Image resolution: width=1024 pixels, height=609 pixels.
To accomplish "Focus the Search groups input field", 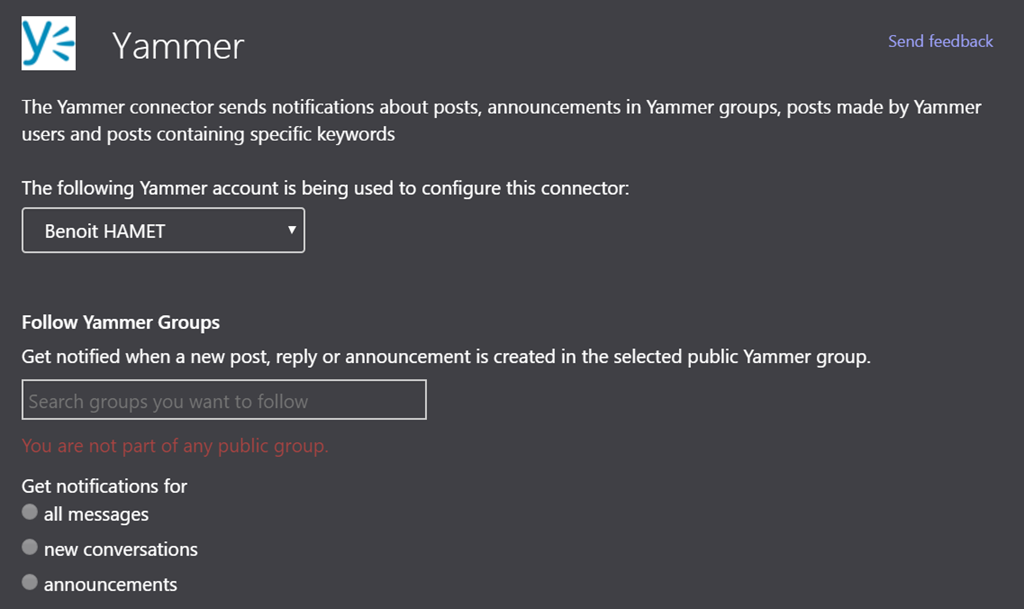I will tap(224, 400).
